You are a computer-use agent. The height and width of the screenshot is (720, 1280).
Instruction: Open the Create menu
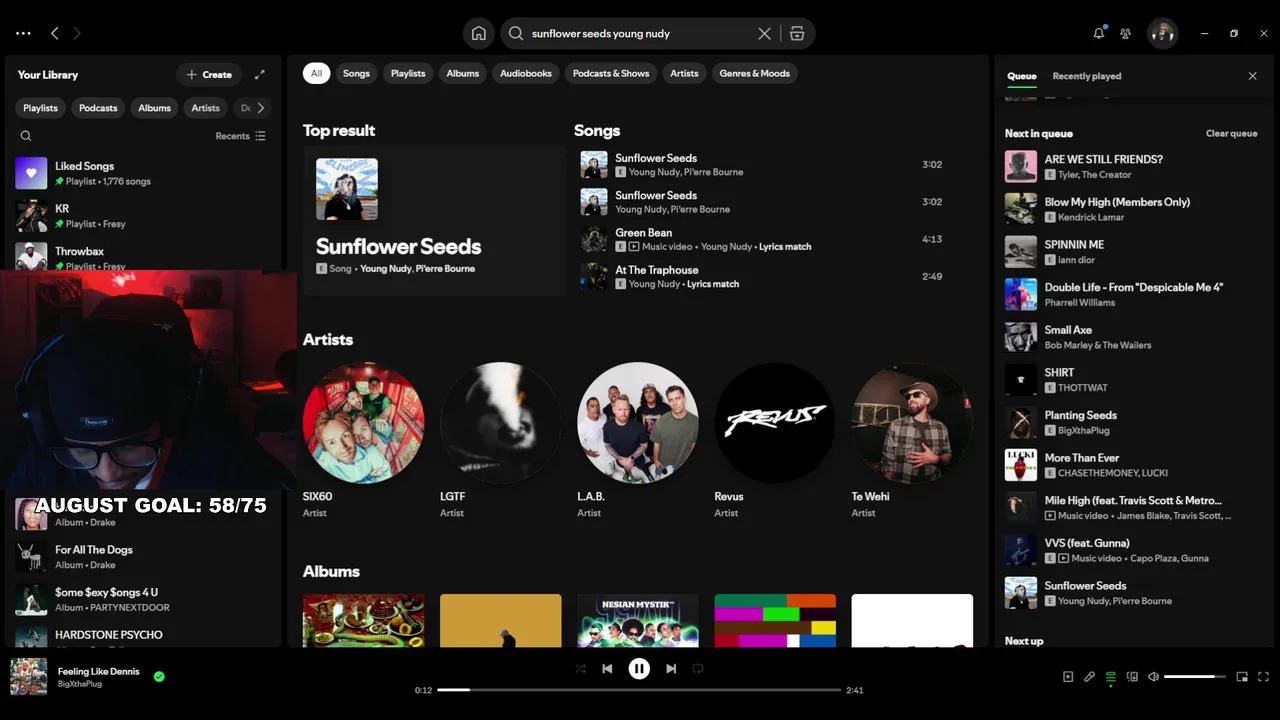pyautogui.click(x=209, y=74)
